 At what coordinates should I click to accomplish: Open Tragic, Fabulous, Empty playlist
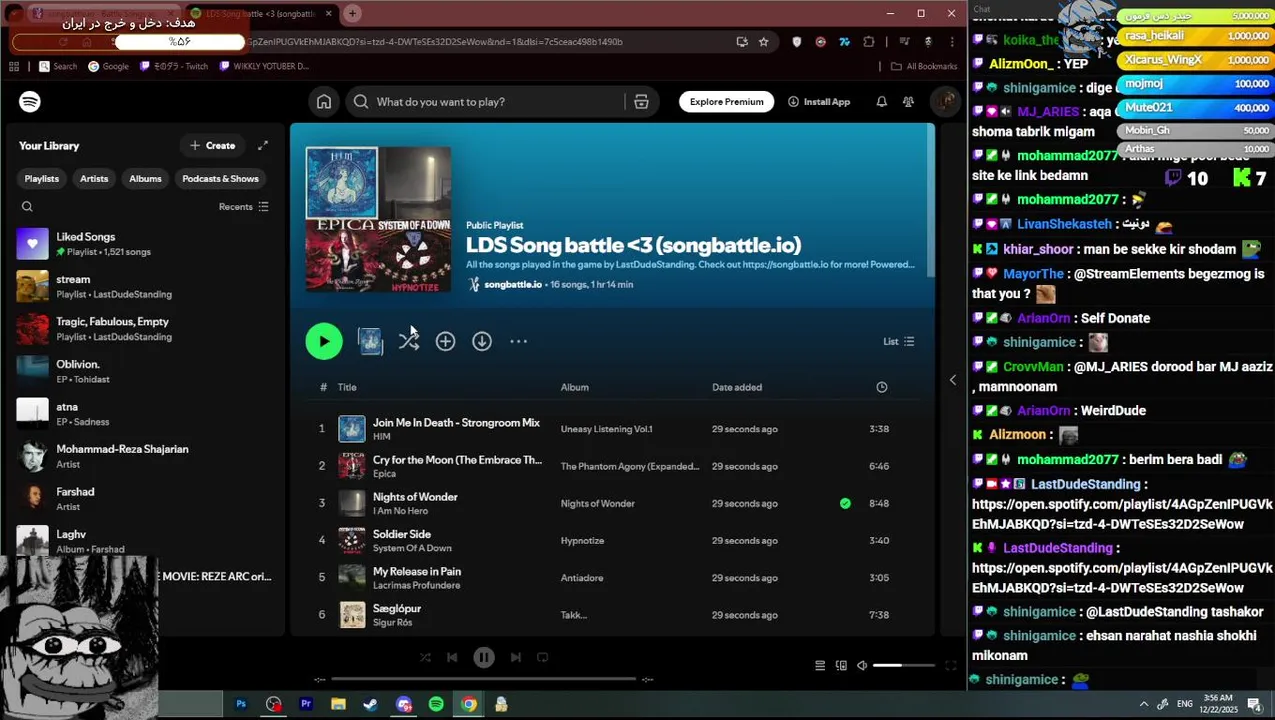[x=145, y=329]
